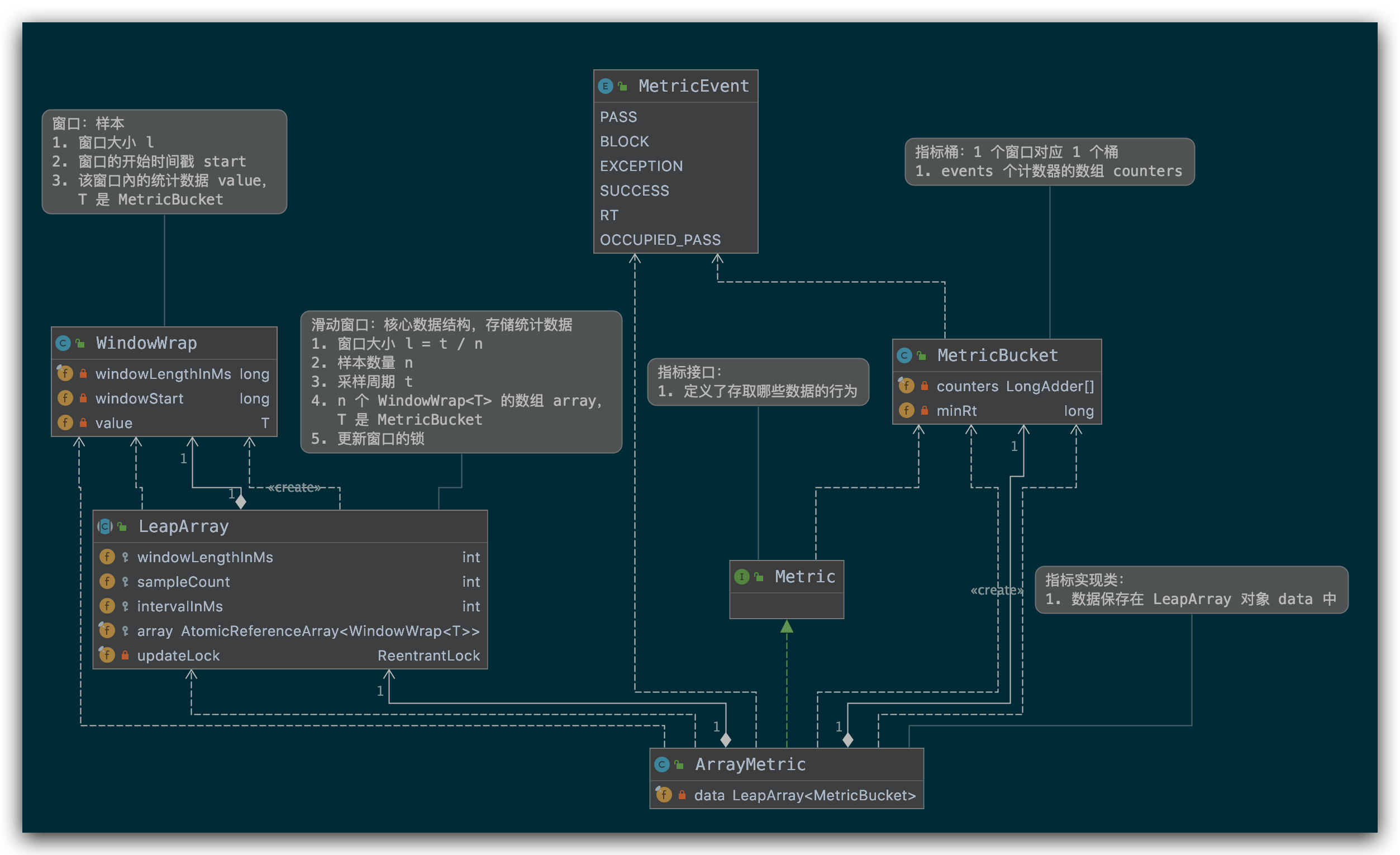This screenshot has width=1400, height=855.
Task: Click the abstract class icon beside LeapArray
Action: tap(105, 526)
